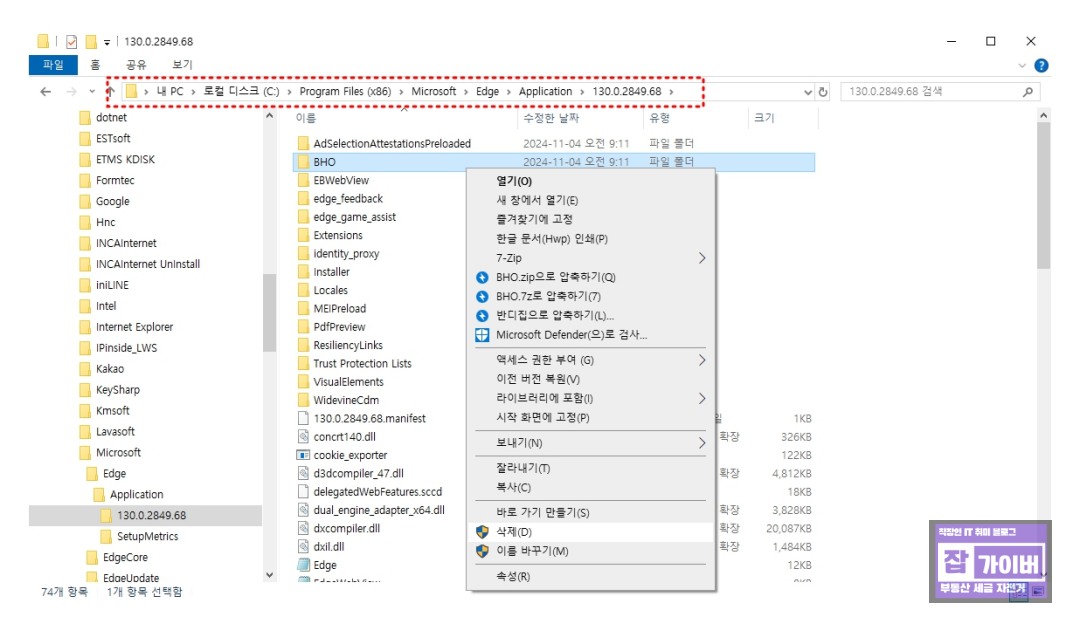
Task: Click the shield icon next to 삭제(D)
Action: pos(482,532)
